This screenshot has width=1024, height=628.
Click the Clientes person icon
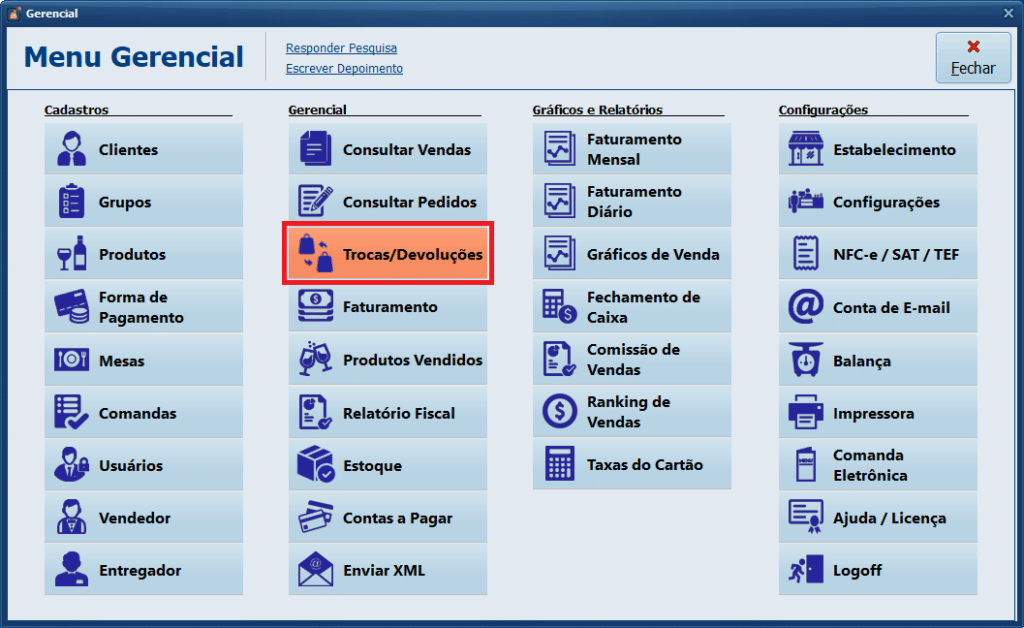72,150
